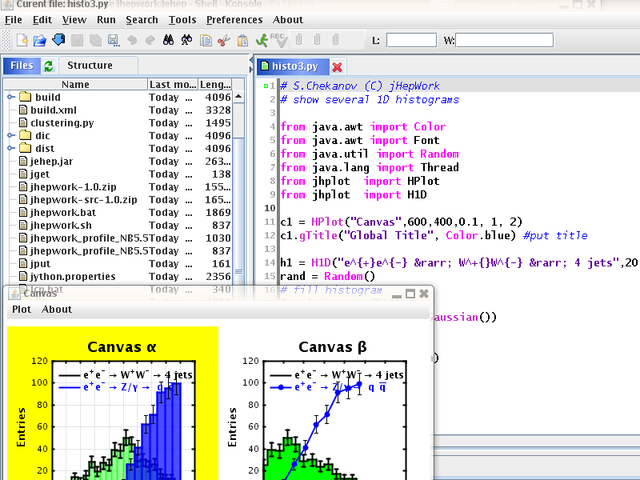The height and width of the screenshot is (480, 640).
Task: Refresh the file list with green arrows icon
Action: (x=48, y=66)
